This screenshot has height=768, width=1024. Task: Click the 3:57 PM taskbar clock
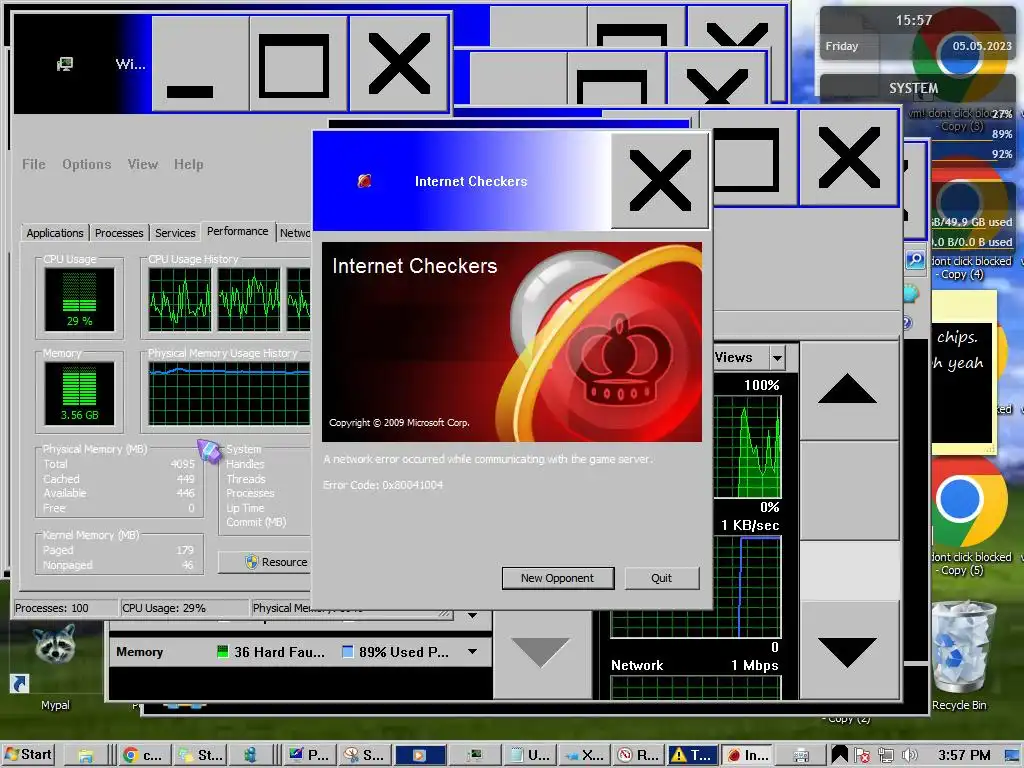pyautogui.click(x=964, y=755)
